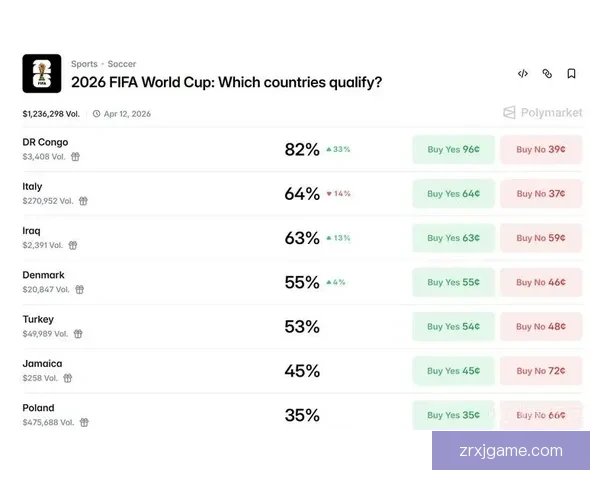Buy No on Denmark at 46¢
Image resolution: width=600 pixels, height=480 pixels.
click(541, 282)
